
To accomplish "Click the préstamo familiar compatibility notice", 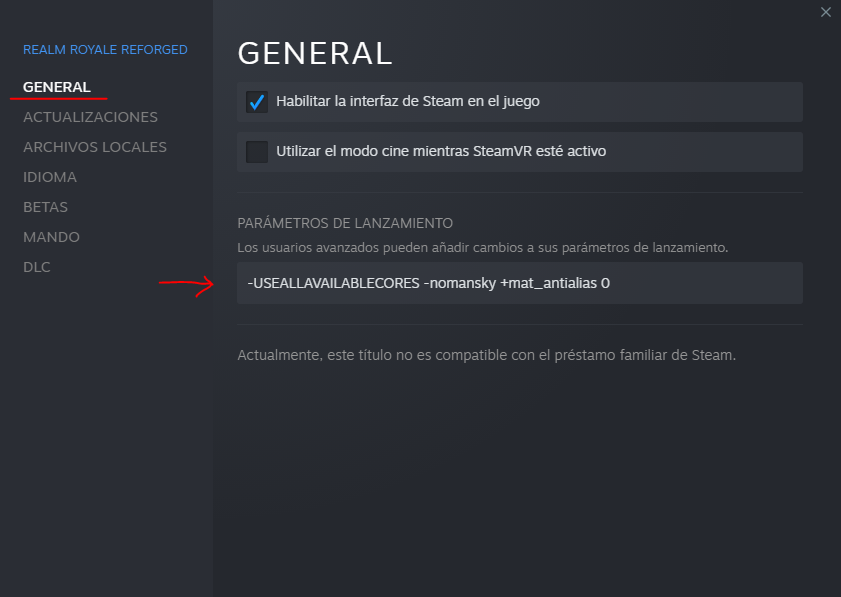I will pyautogui.click(x=486, y=355).
